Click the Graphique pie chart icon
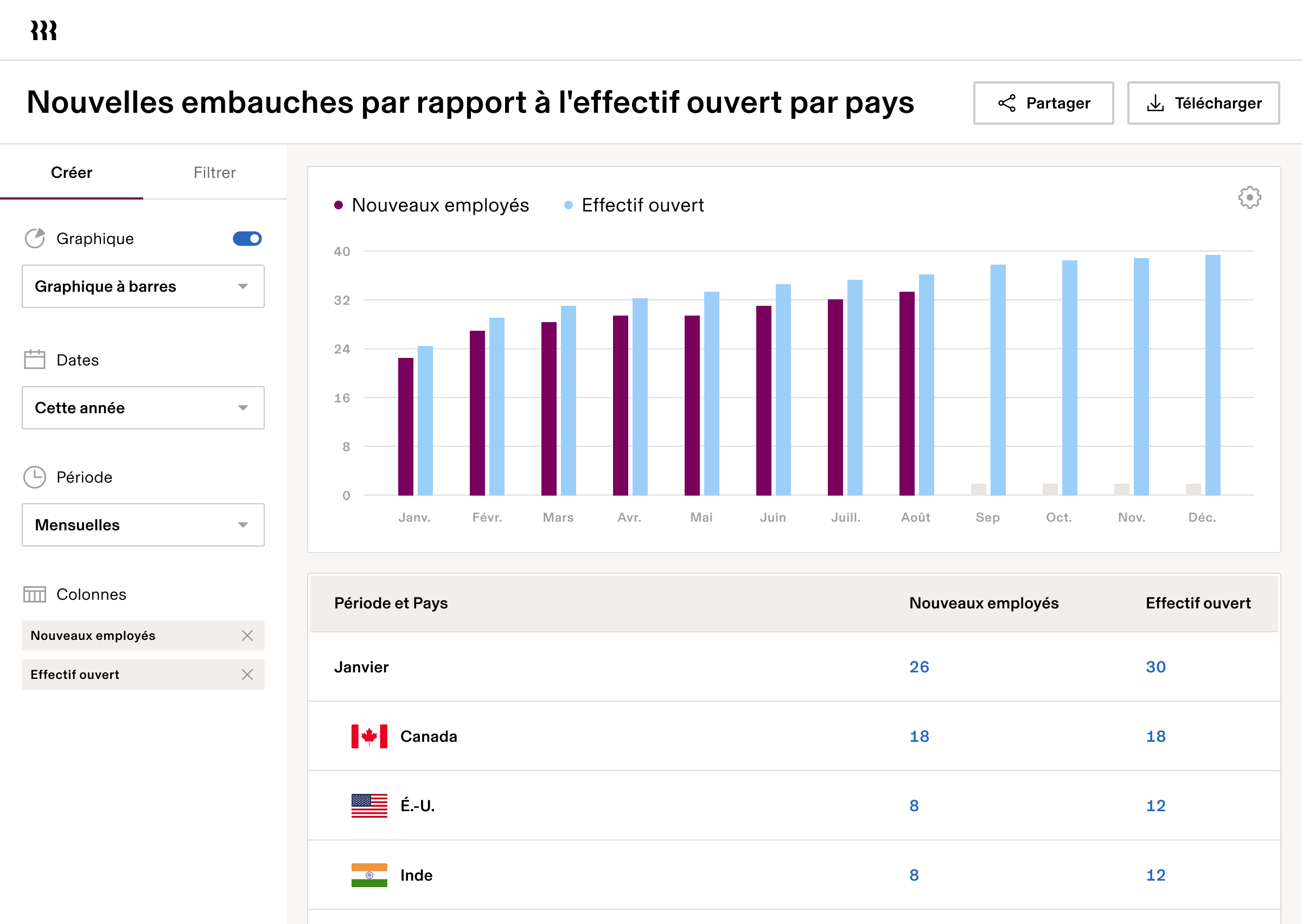The width and height of the screenshot is (1302, 924). [35, 239]
